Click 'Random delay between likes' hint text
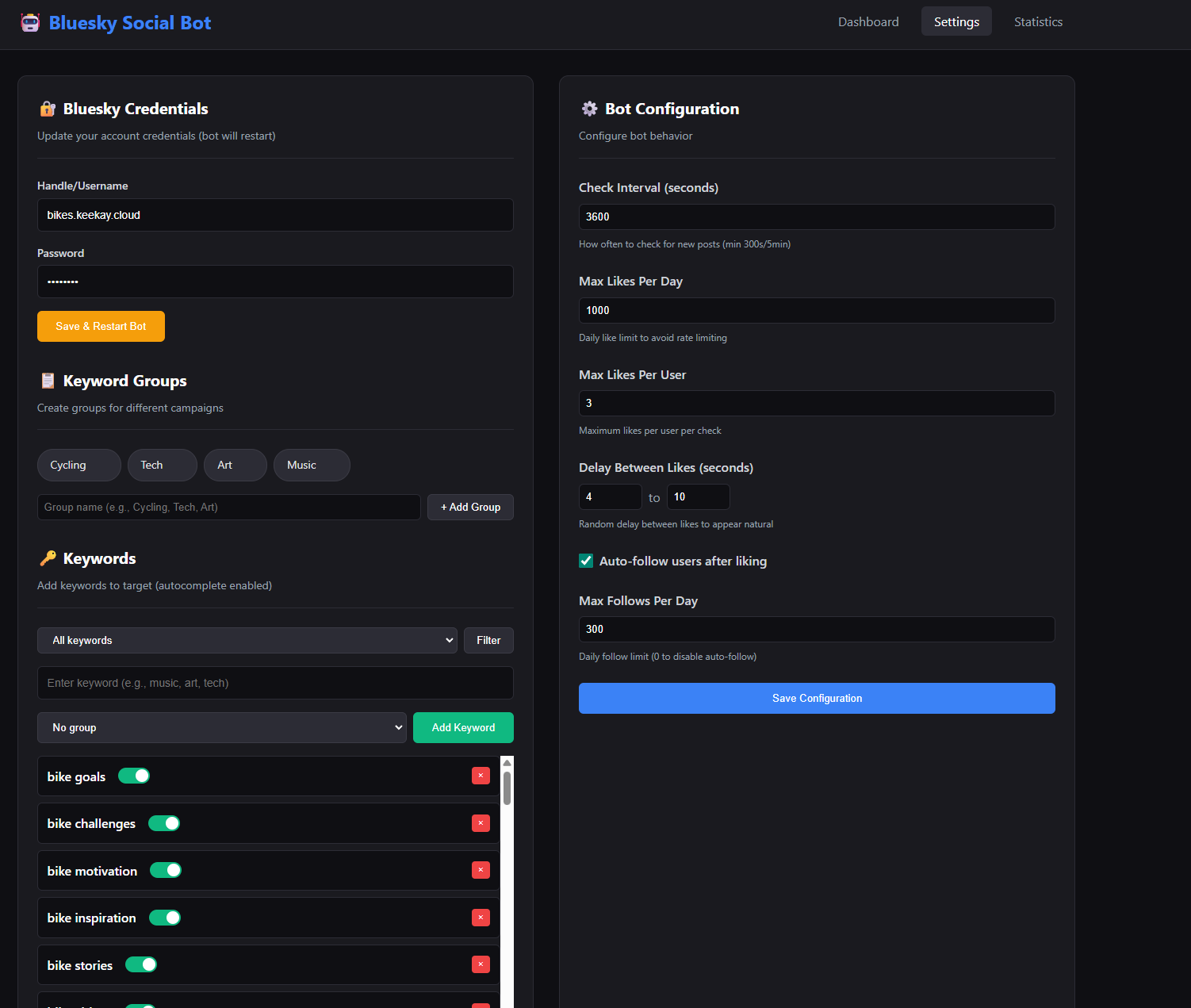The height and width of the screenshot is (1008, 1191). pyautogui.click(x=676, y=524)
